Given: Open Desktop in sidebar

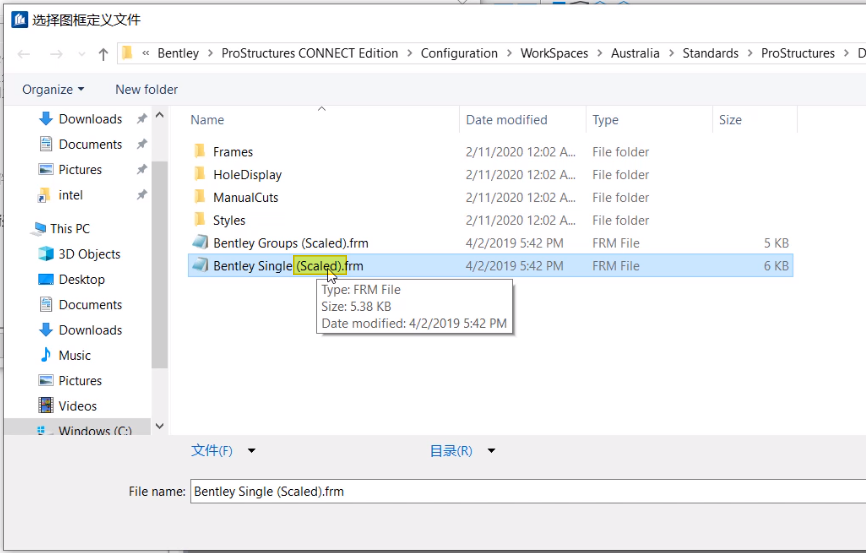Looking at the screenshot, I should coord(82,280).
